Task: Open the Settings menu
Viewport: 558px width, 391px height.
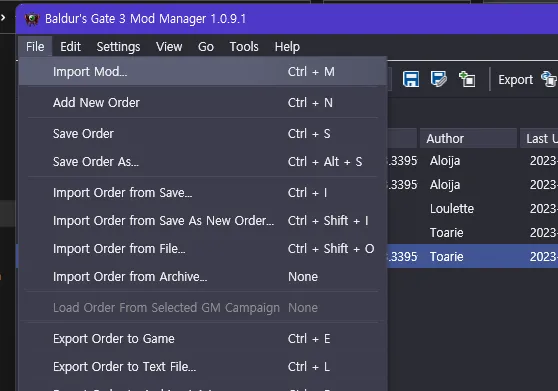Action: click(118, 47)
